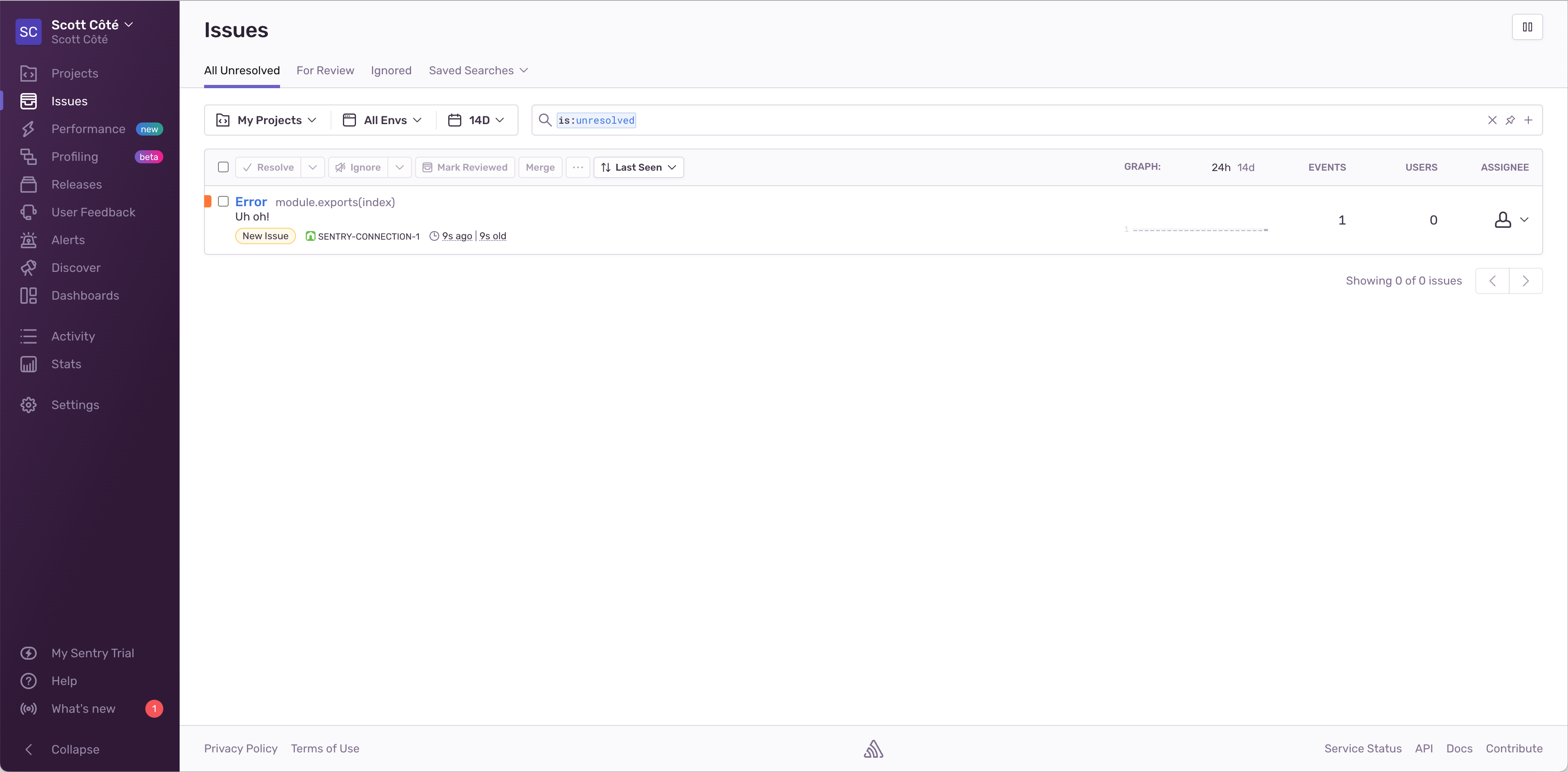
Task: Switch graph to 24h view
Action: click(x=1221, y=167)
